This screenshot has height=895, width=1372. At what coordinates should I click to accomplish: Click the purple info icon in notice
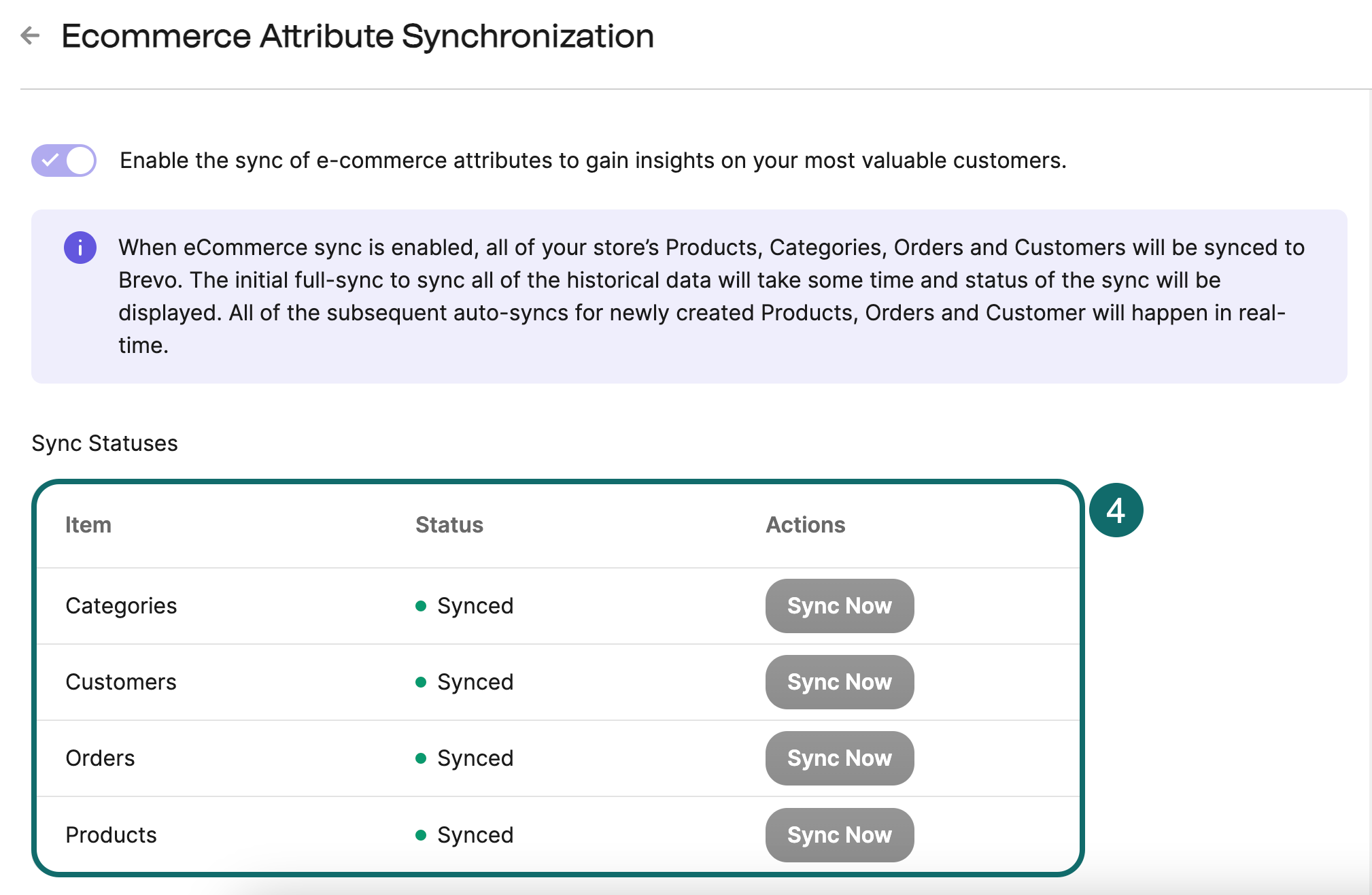[80, 248]
